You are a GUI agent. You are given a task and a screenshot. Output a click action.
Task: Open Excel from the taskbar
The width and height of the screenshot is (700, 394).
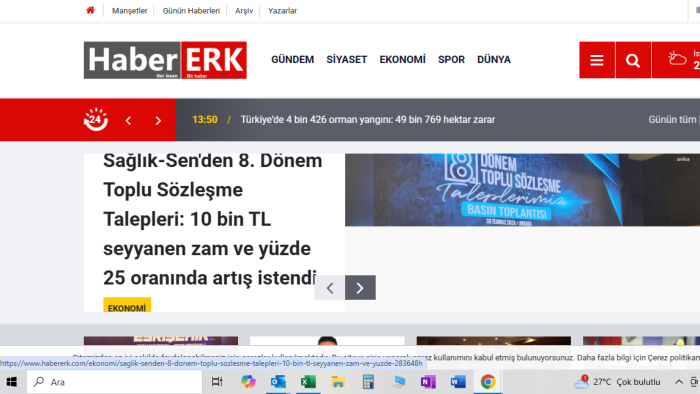[308, 382]
